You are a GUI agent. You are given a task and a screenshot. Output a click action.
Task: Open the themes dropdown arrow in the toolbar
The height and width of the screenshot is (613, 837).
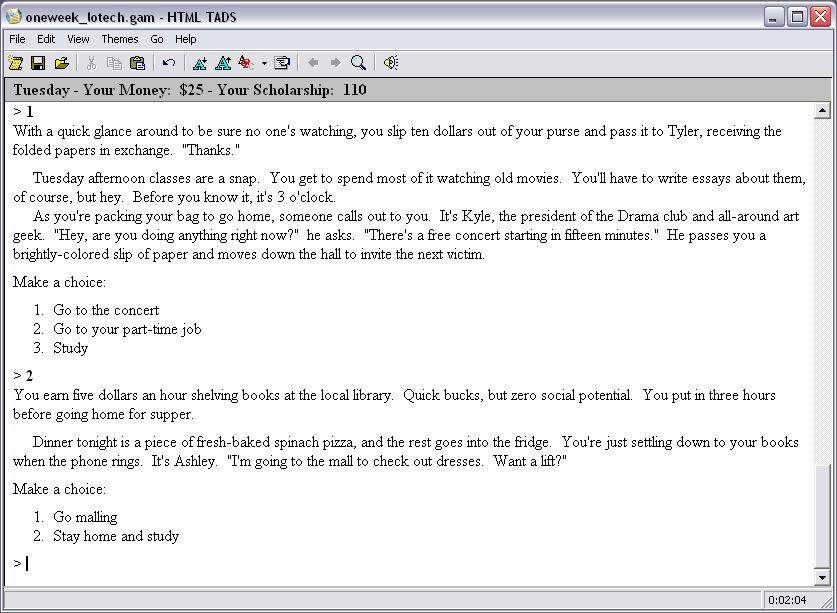(264, 64)
